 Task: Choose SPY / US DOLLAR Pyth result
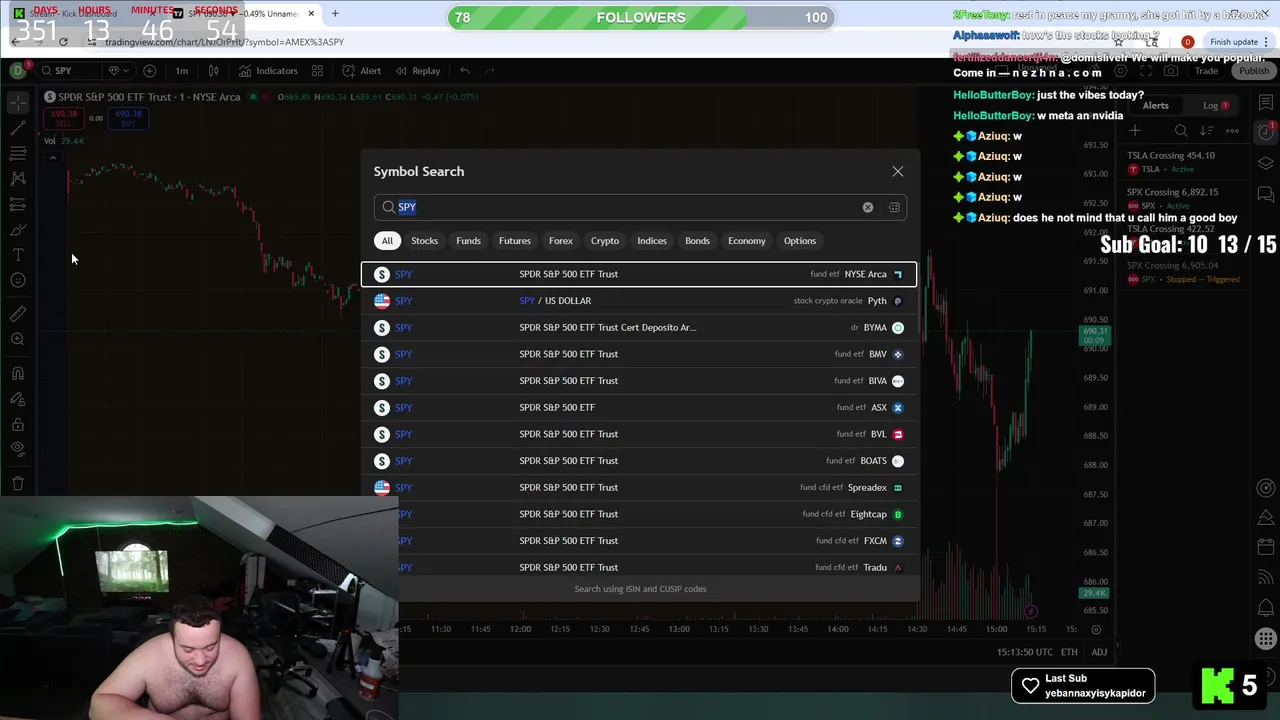click(639, 301)
